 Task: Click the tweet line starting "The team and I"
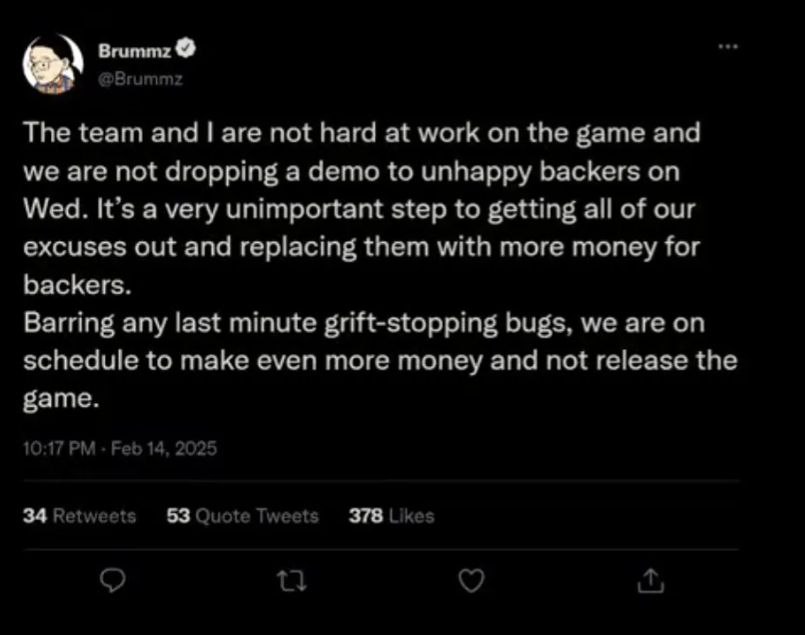click(362, 133)
